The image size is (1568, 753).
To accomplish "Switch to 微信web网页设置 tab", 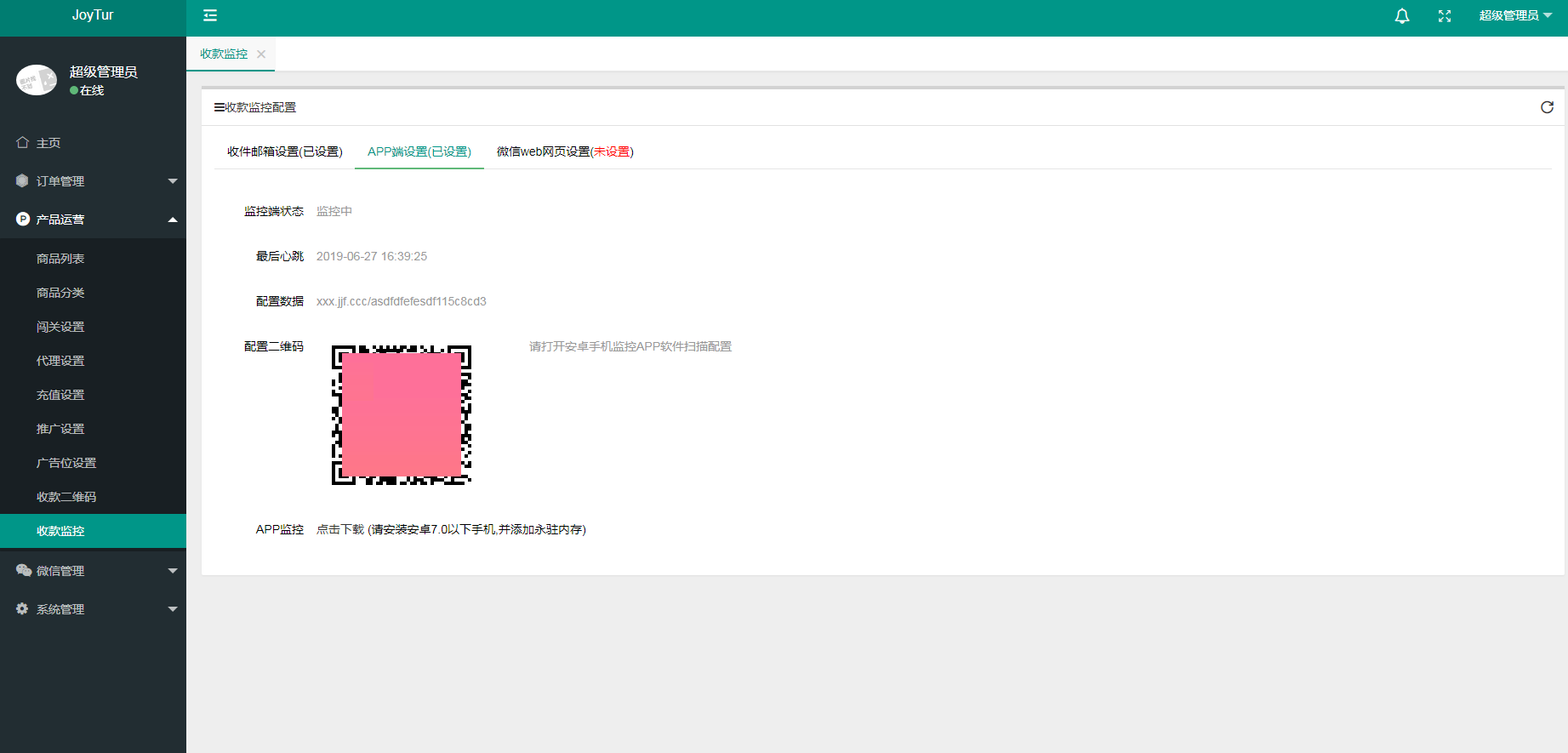I will coord(565,151).
